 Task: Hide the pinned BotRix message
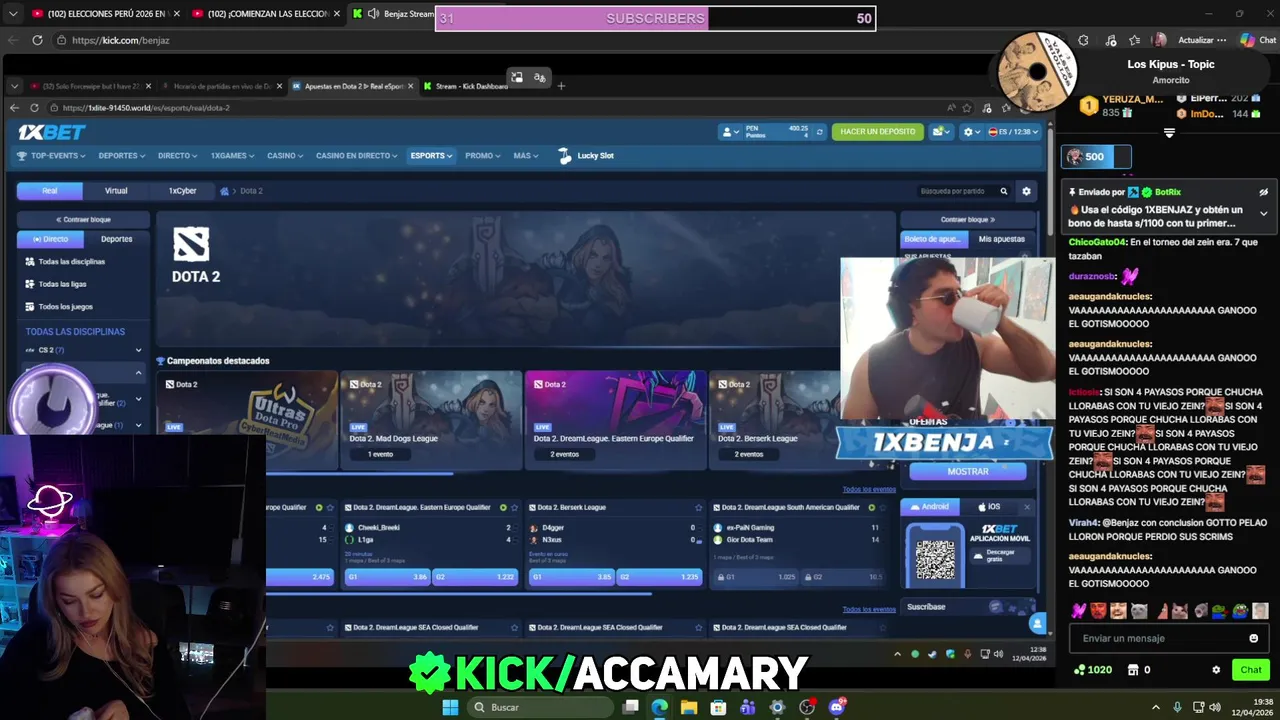[x=1263, y=192]
